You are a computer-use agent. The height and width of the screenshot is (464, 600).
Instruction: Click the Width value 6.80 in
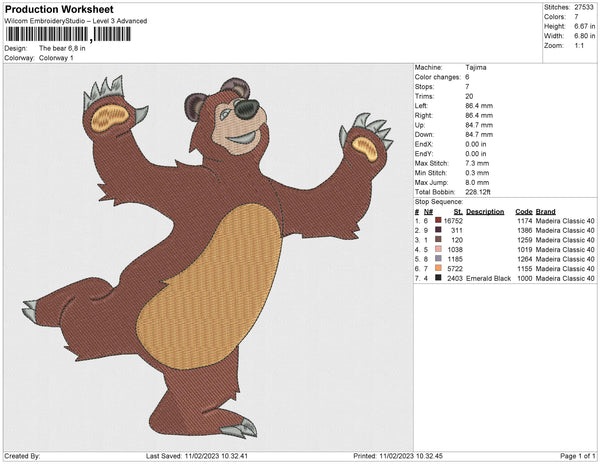coord(584,36)
